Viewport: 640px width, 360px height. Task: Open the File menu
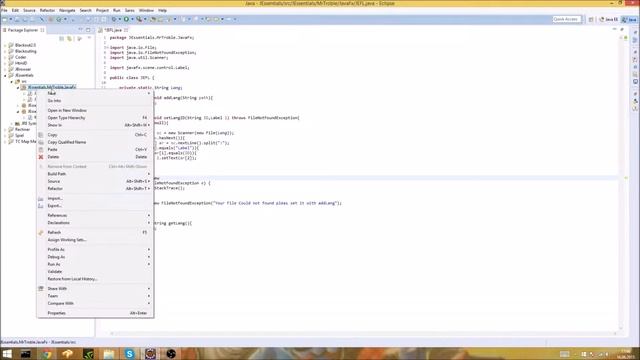(4, 10)
